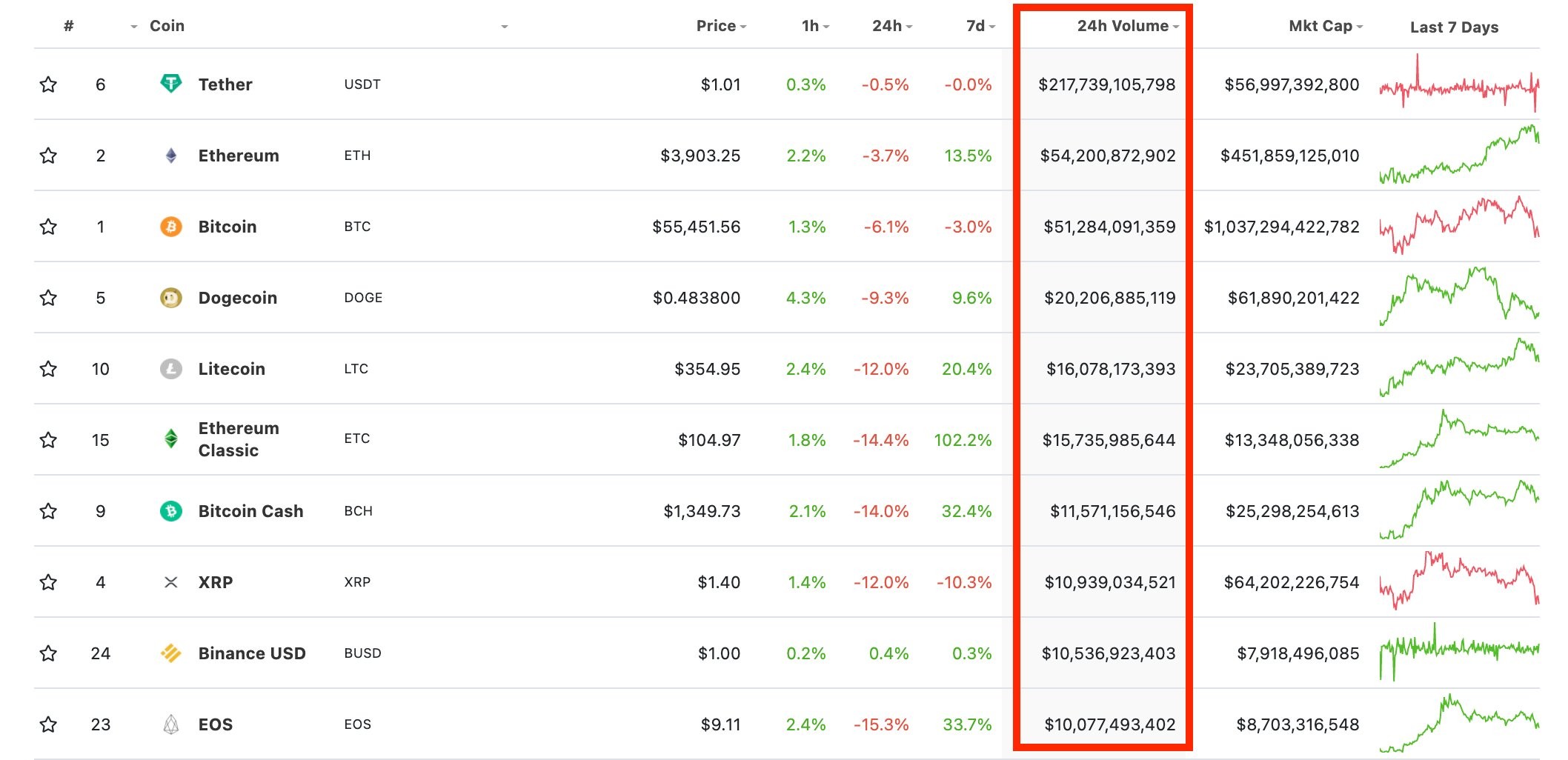Sort by the 24h Volume column arrow
Image resolution: width=1568 pixels, height=760 pixels.
coord(1175,27)
